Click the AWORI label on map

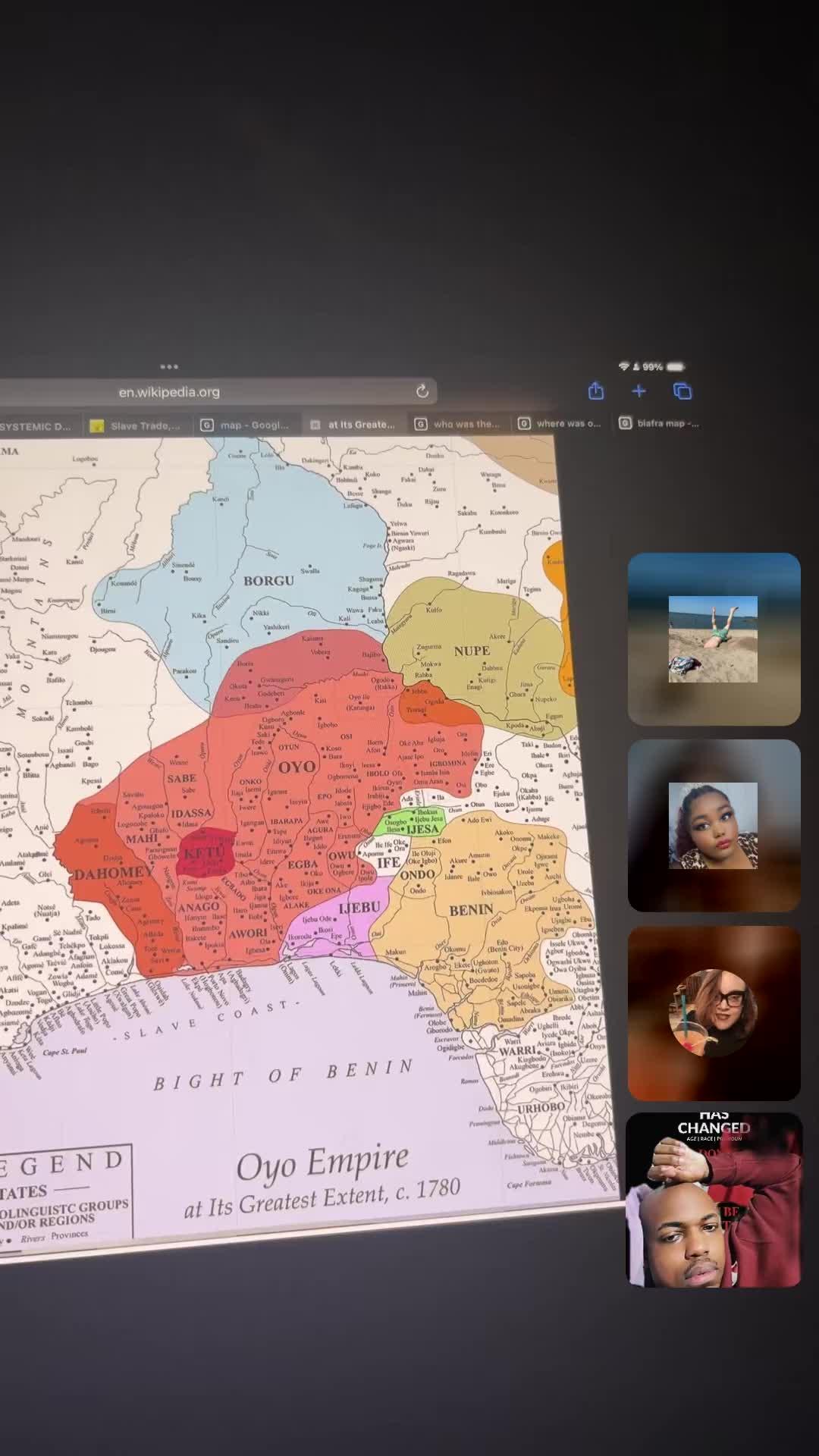pos(248,934)
